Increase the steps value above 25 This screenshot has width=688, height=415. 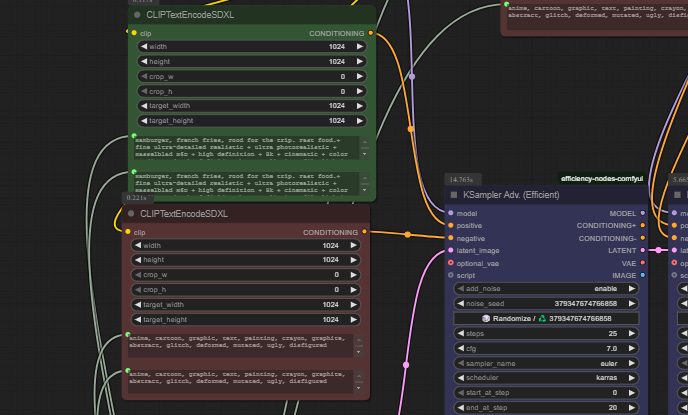(632, 333)
